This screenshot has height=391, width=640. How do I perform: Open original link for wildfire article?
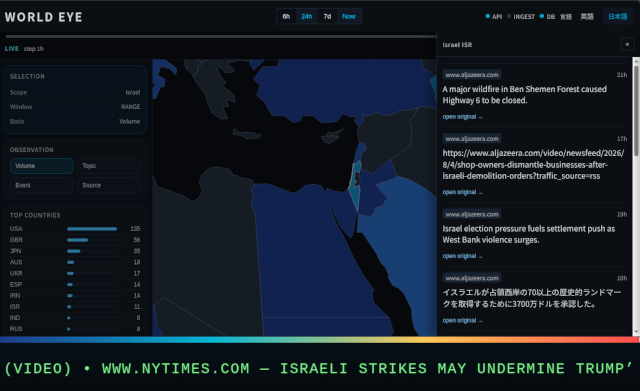pyautogui.click(x=462, y=117)
